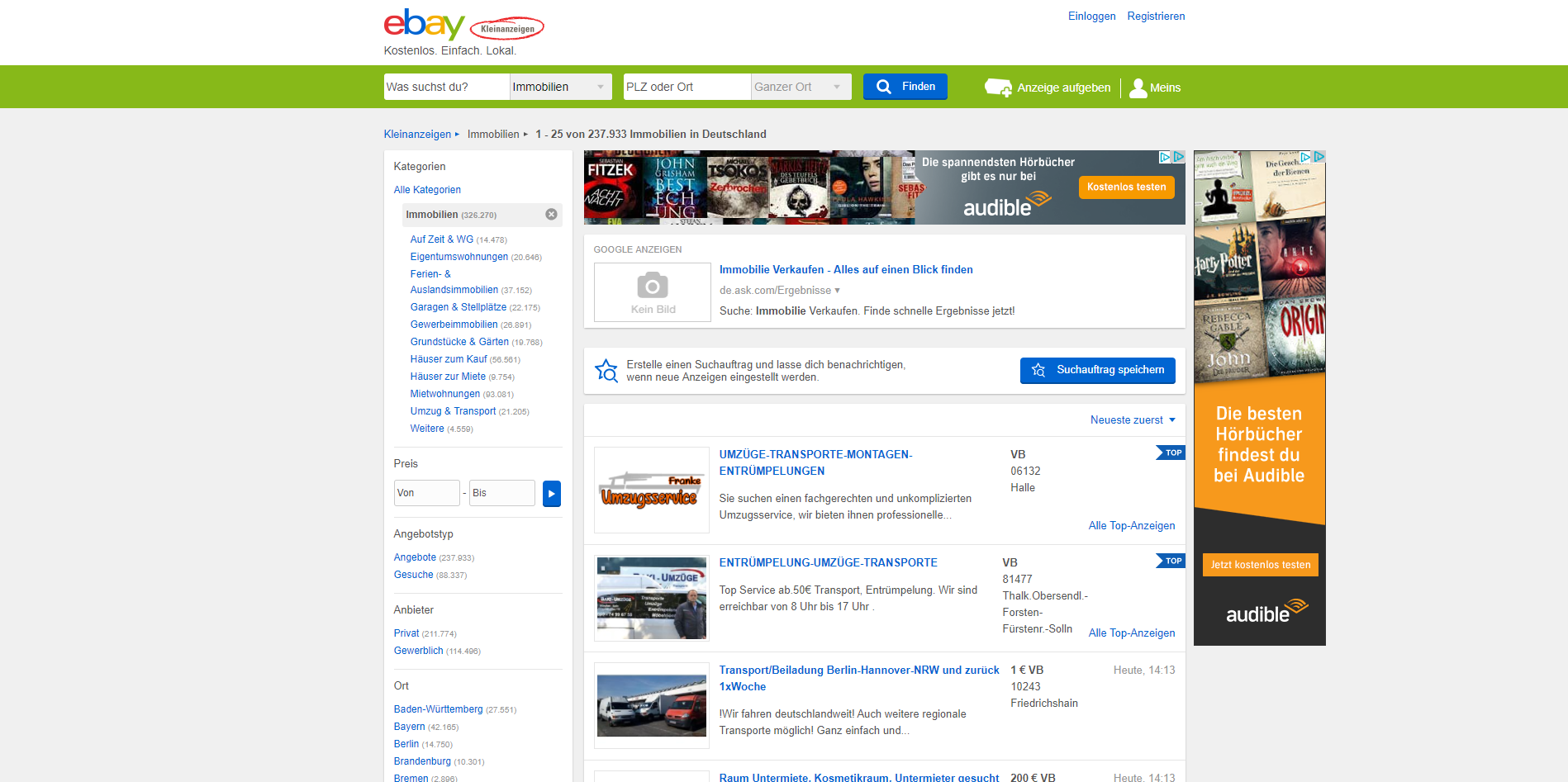This screenshot has height=782, width=1568.
Task: Select Umzug & Transport category
Action: (453, 411)
